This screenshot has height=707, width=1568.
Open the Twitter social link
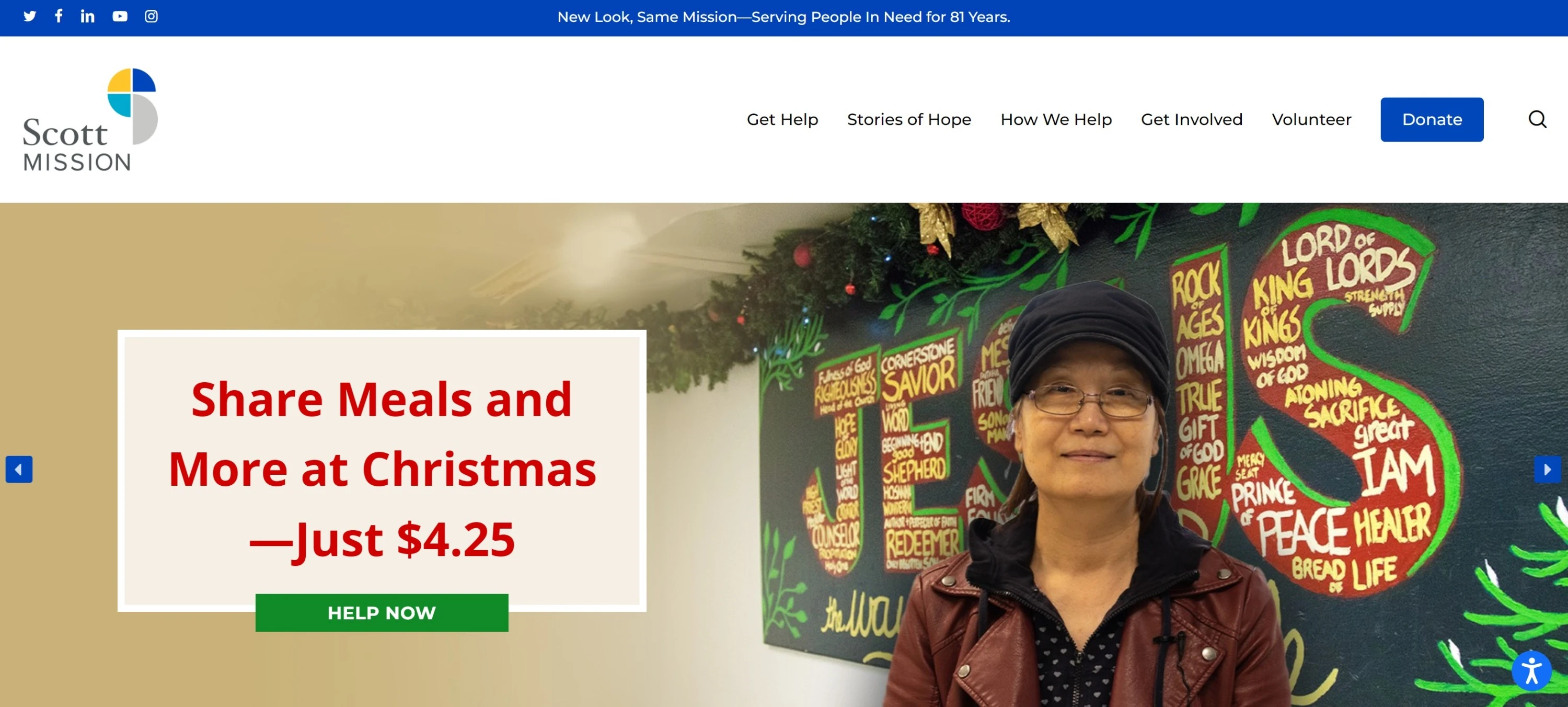coord(30,16)
